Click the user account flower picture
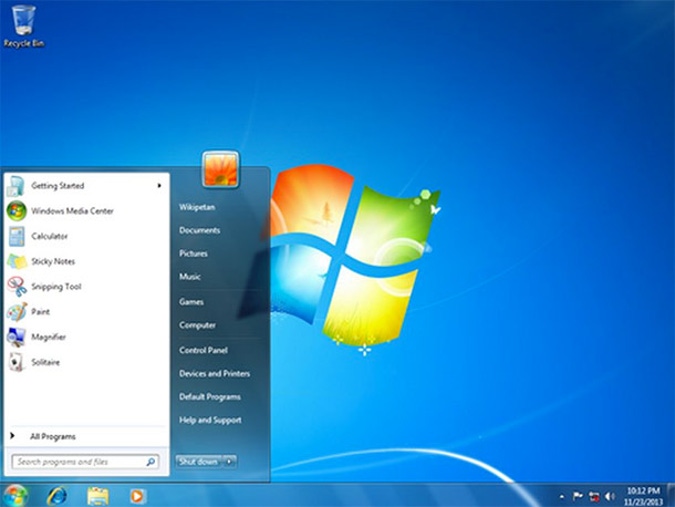 [x=220, y=170]
